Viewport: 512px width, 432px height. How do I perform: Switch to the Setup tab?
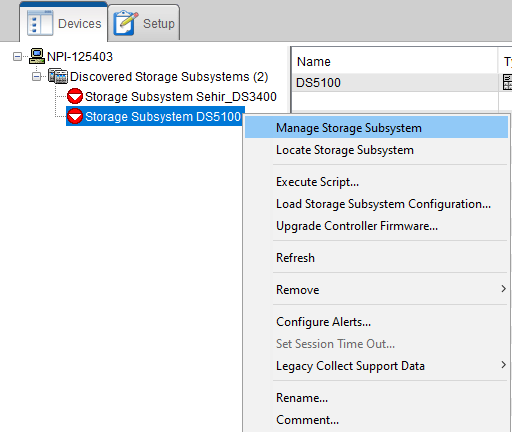[x=144, y=23]
